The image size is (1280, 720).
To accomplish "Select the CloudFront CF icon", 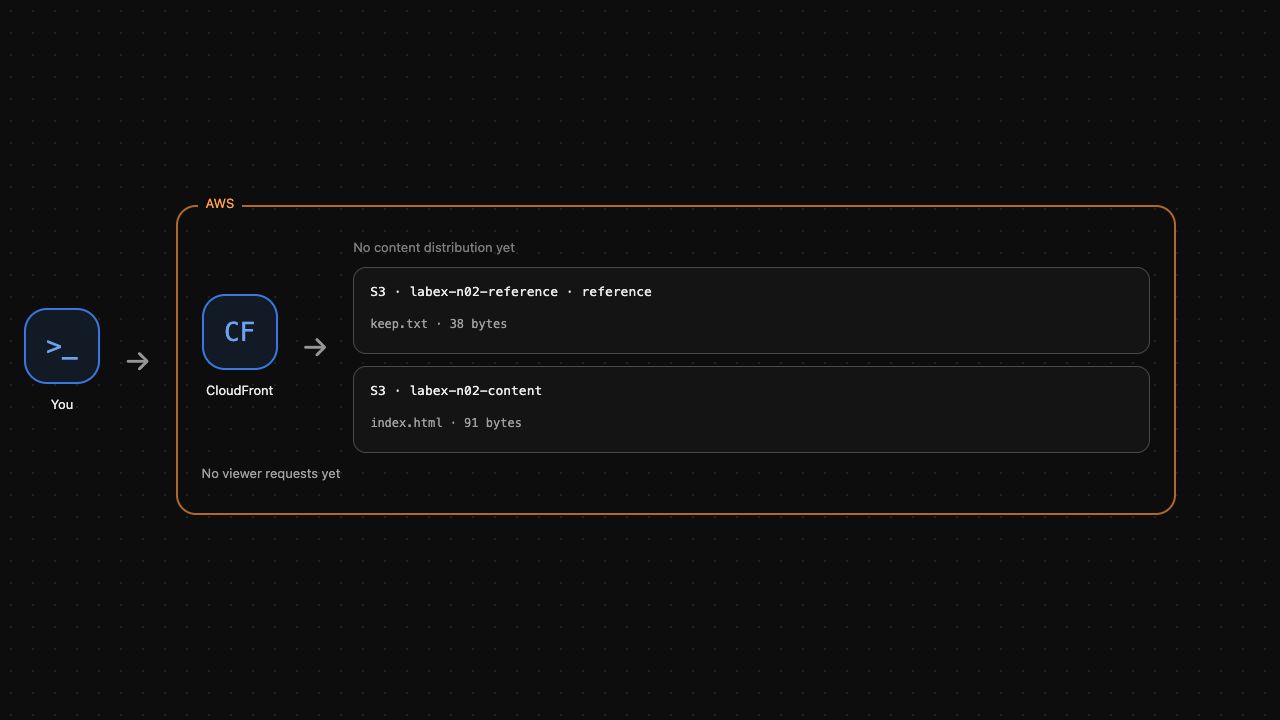I will tap(240, 332).
